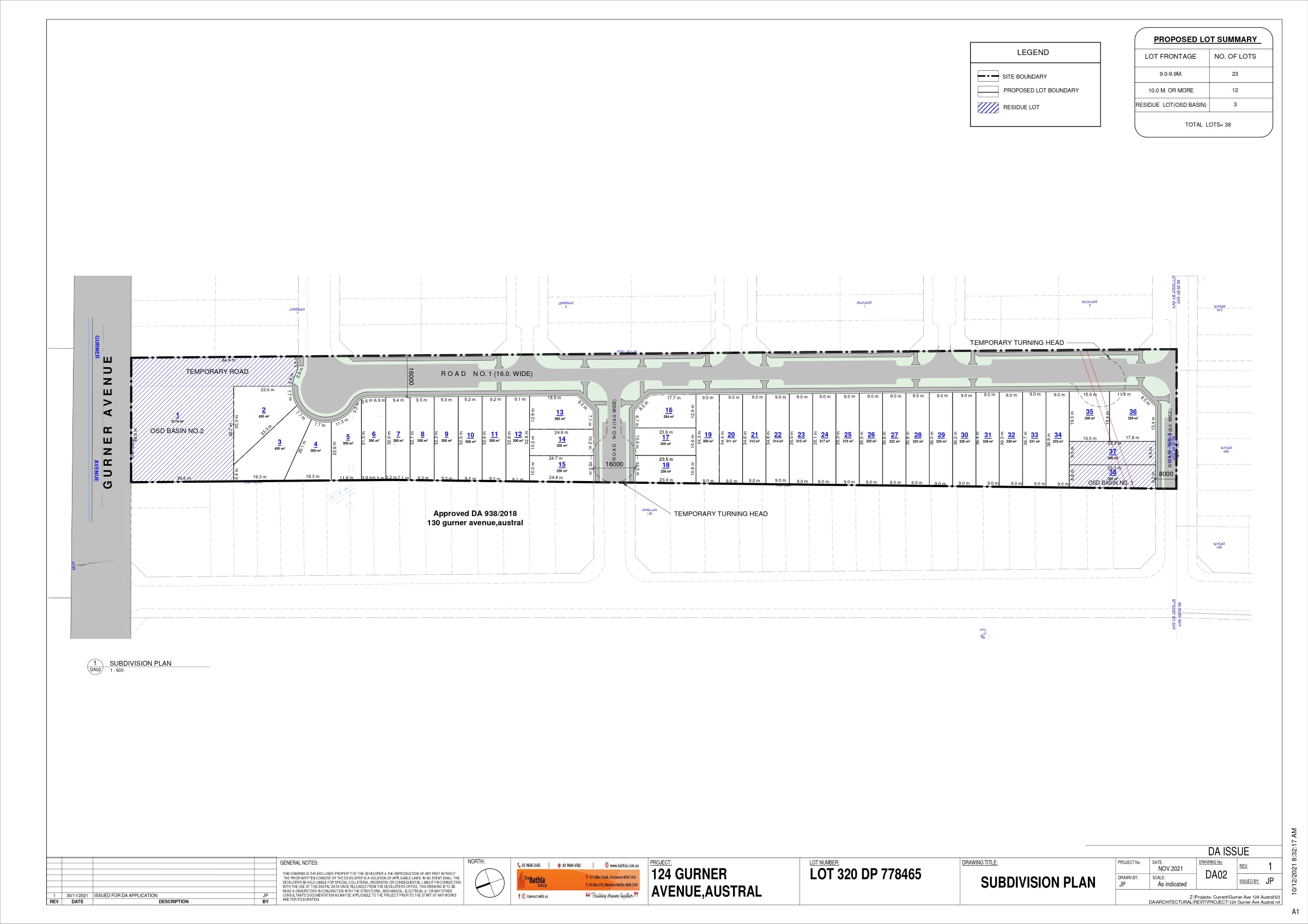This screenshot has height=924, width=1308.
Task: Click the Total Lots= 38 row
Action: click(1208, 125)
